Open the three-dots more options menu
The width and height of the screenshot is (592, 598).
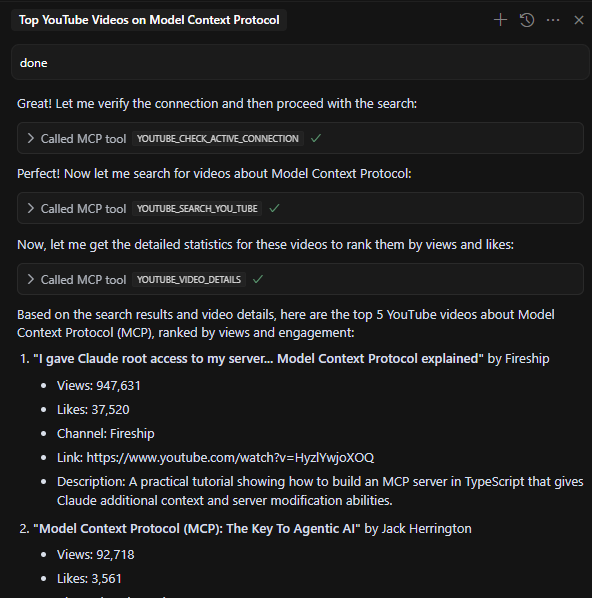click(553, 20)
